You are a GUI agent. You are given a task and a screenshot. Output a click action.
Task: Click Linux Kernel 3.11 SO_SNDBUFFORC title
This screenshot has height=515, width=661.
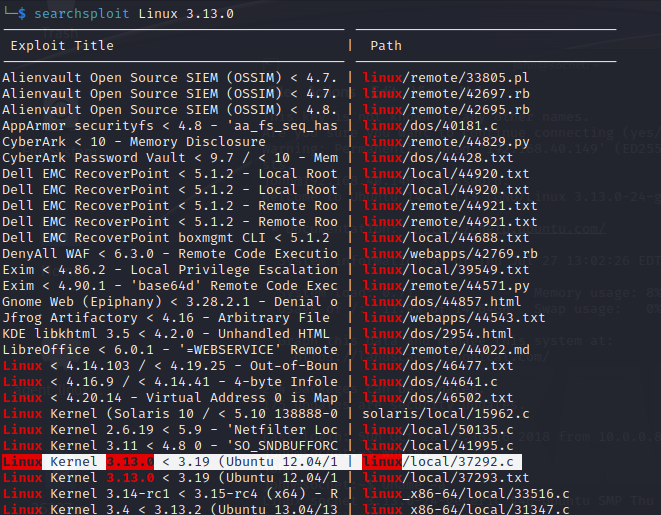(x=170, y=446)
